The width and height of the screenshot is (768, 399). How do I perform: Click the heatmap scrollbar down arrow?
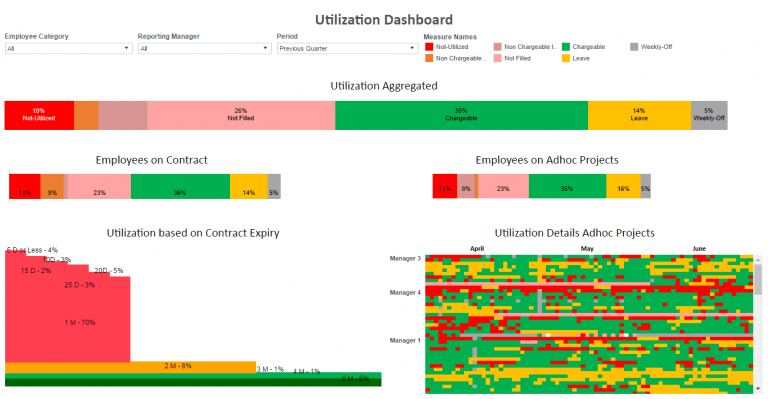758,389
